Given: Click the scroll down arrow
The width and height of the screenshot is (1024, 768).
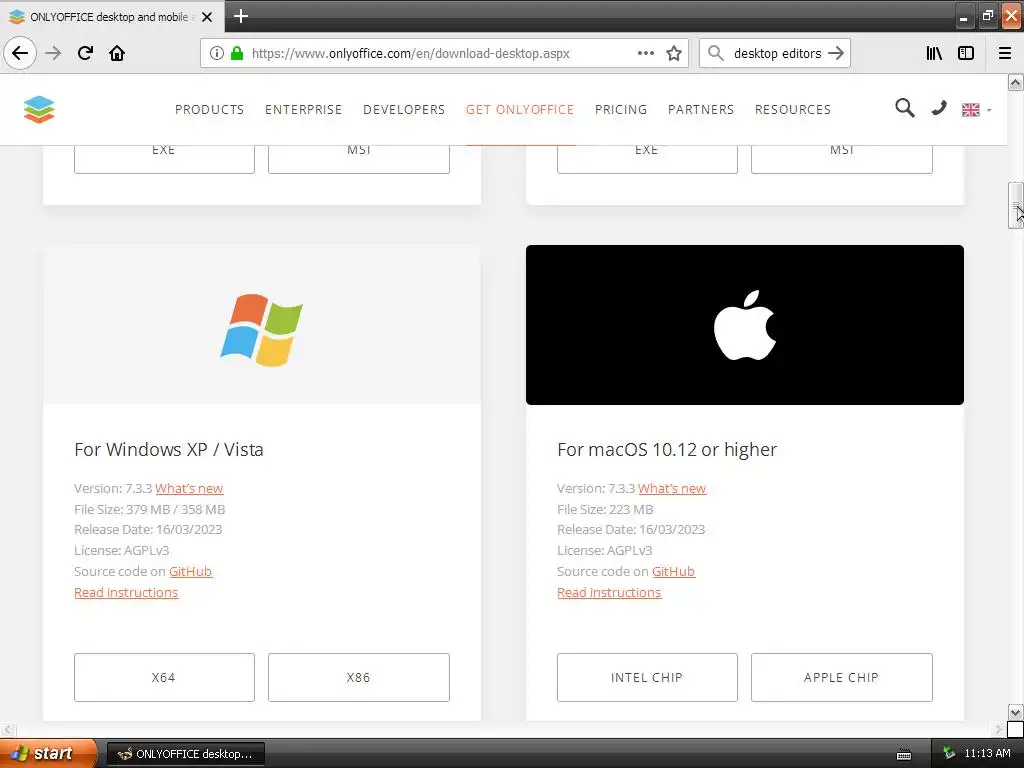Looking at the screenshot, I should (x=1016, y=712).
